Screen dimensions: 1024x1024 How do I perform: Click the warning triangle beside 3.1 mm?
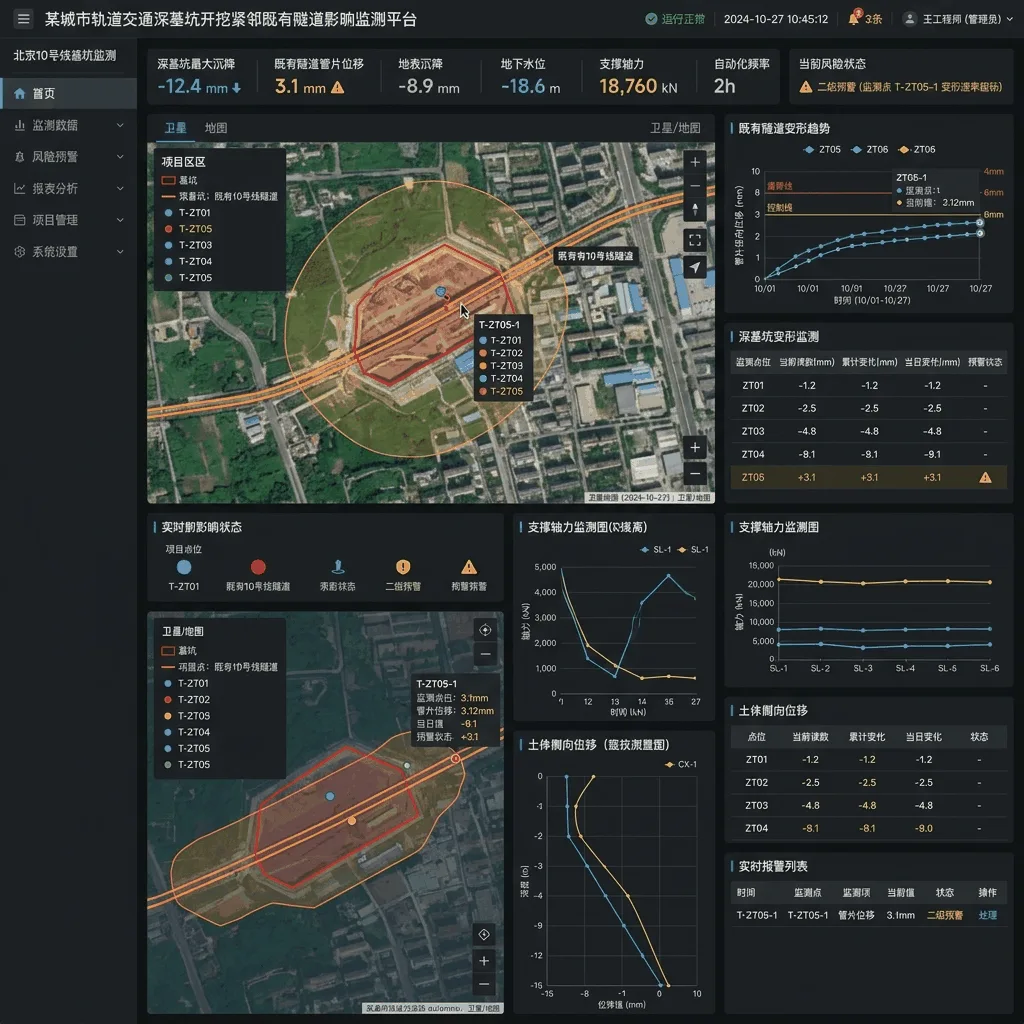(x=338, y=87)
